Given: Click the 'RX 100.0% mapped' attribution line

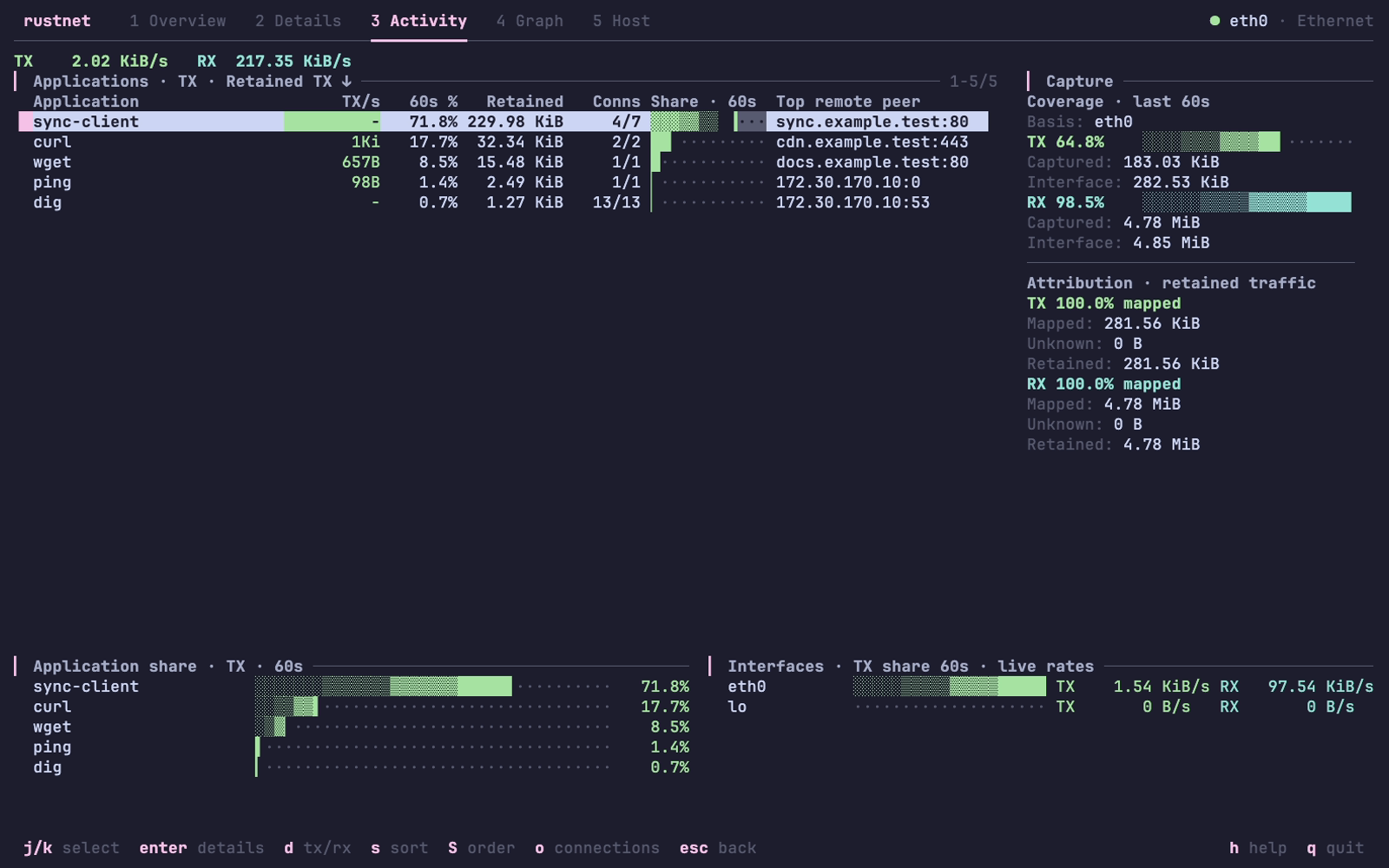Looking at the screenshot, I should click(1103, 385).
